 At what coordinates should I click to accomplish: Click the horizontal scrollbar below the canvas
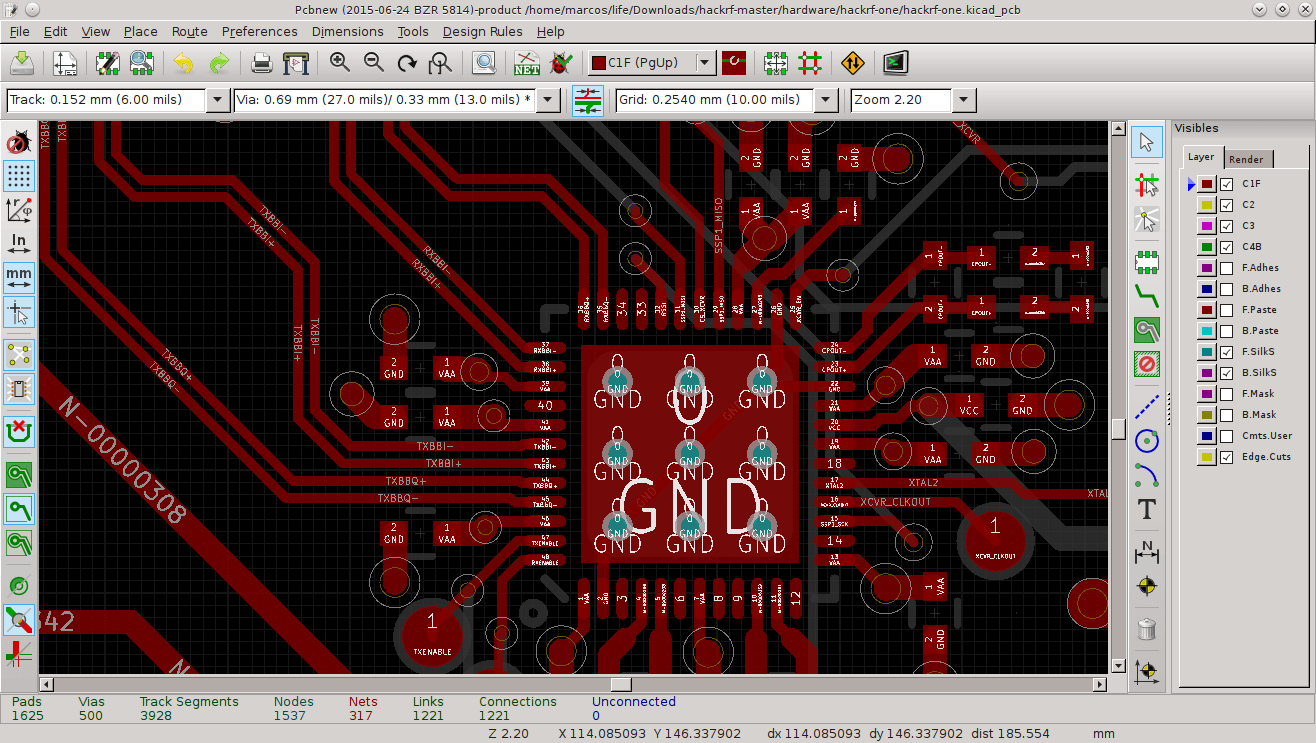tap(620, 684)
